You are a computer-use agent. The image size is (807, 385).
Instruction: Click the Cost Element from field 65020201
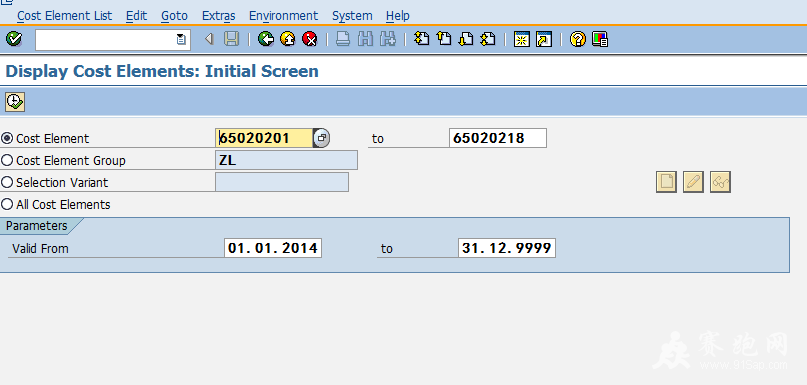pos(264,138)
